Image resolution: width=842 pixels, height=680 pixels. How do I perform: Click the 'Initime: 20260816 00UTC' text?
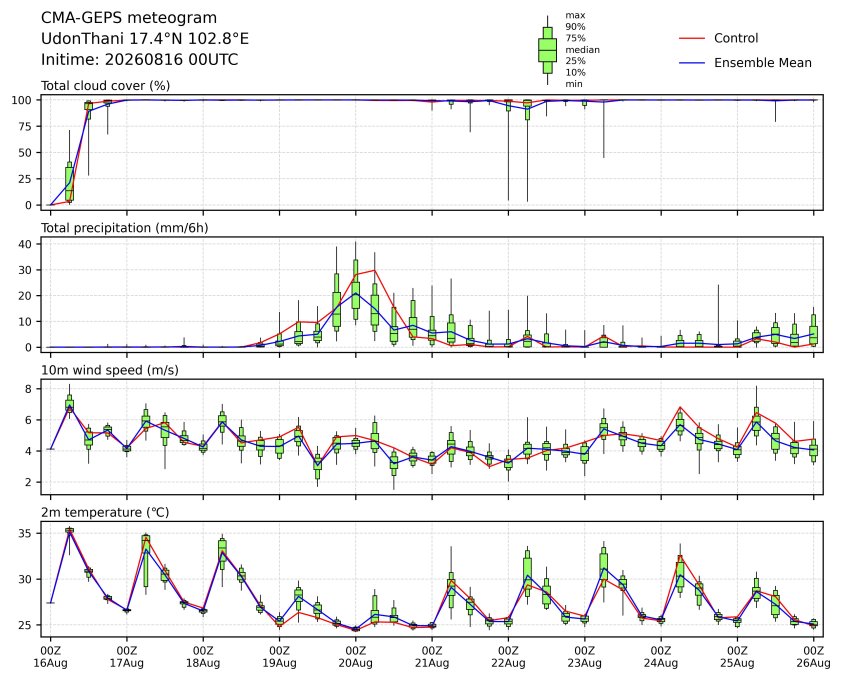[140, 59]
